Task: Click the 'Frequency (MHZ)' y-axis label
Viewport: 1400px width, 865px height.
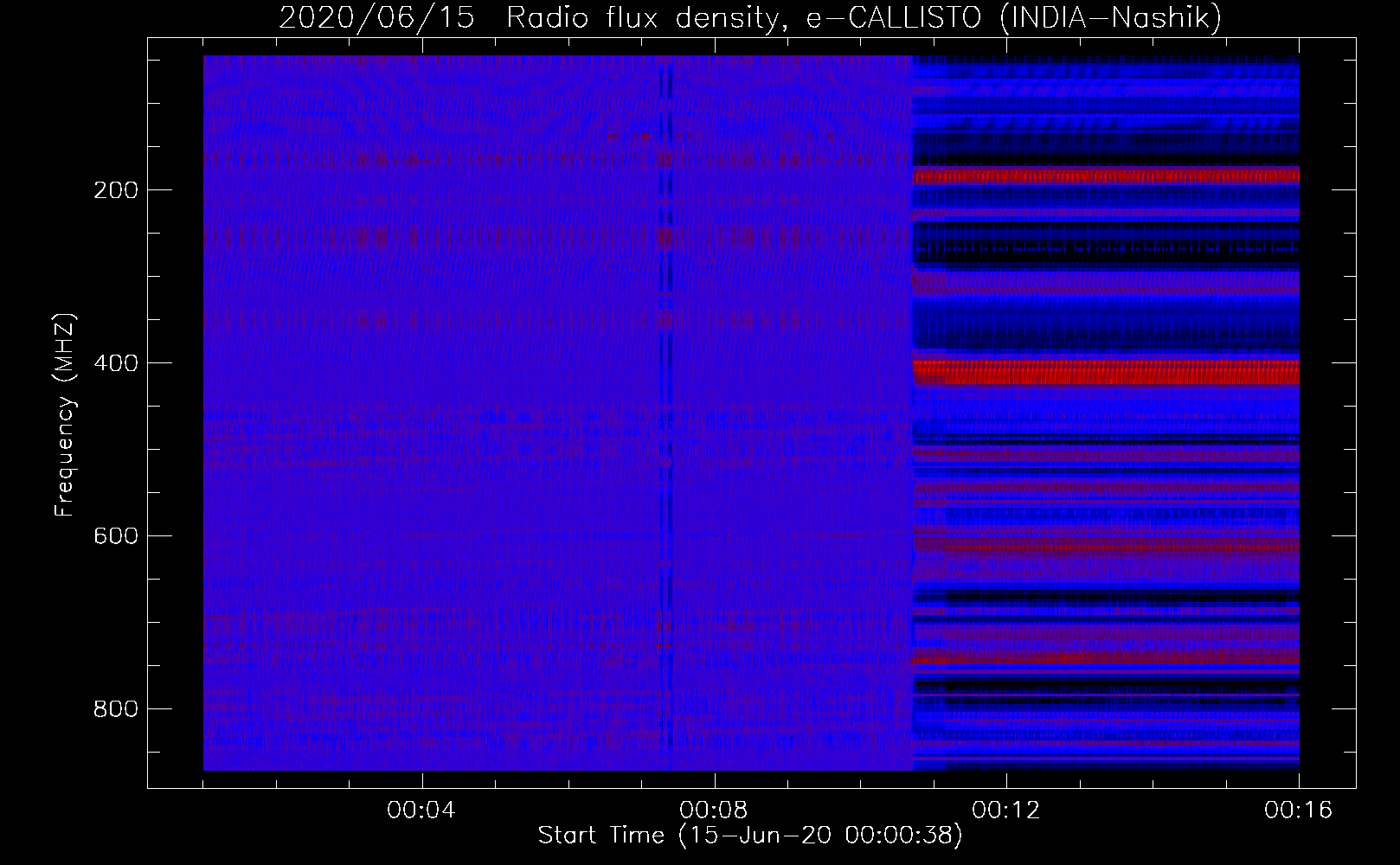Action: [65, 415]
